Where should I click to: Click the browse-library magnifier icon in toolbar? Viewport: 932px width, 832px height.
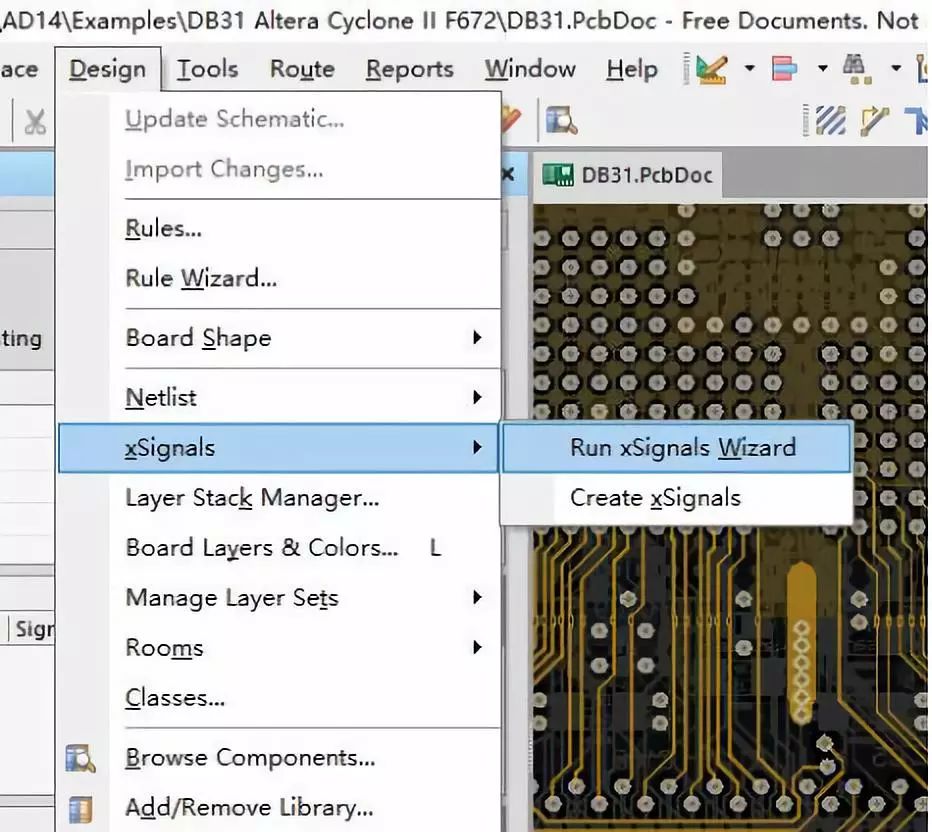[x=561, y=121]
